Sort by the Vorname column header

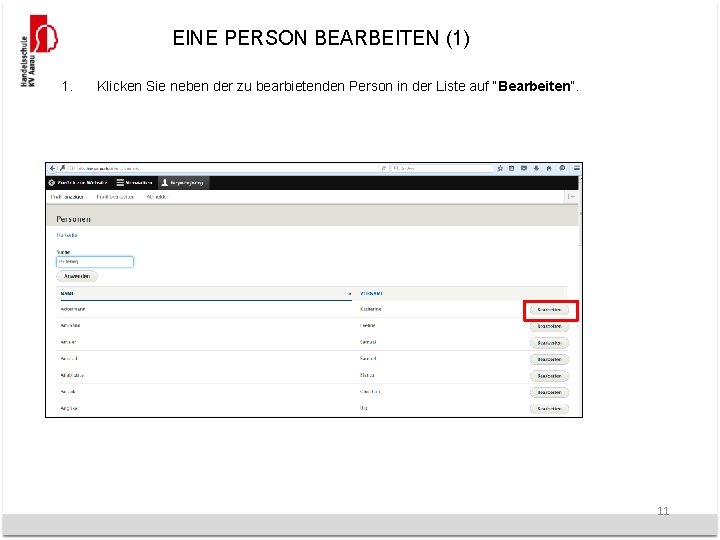(x=371, y=293)
